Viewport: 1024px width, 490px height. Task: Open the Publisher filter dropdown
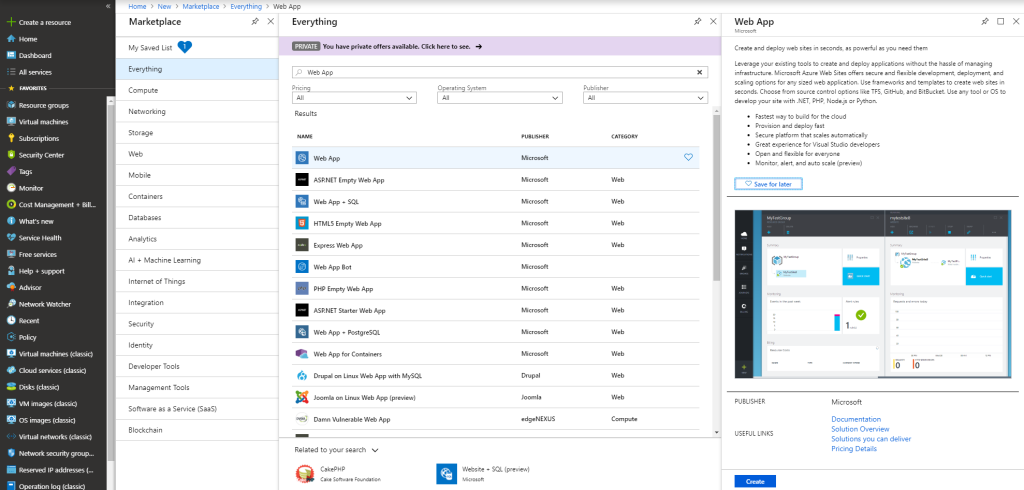pos(645,98)
